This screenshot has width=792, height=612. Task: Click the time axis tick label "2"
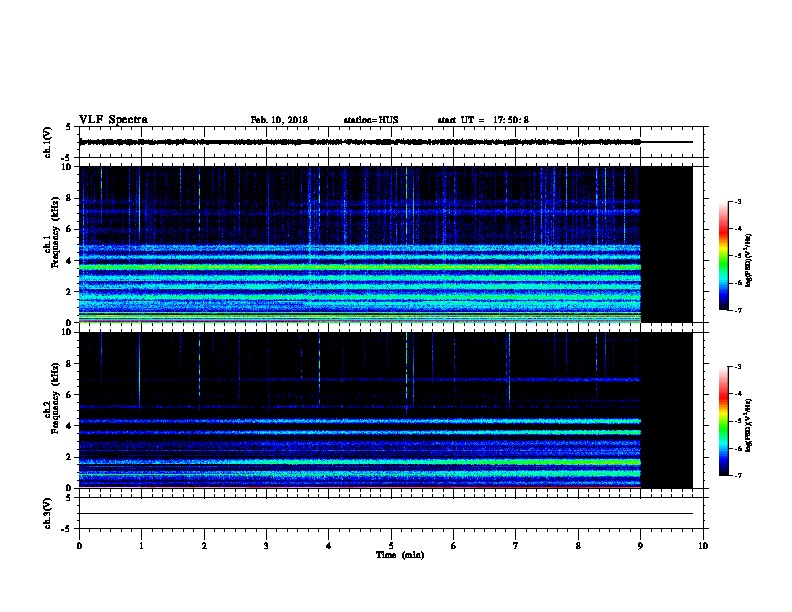(204, 546)
